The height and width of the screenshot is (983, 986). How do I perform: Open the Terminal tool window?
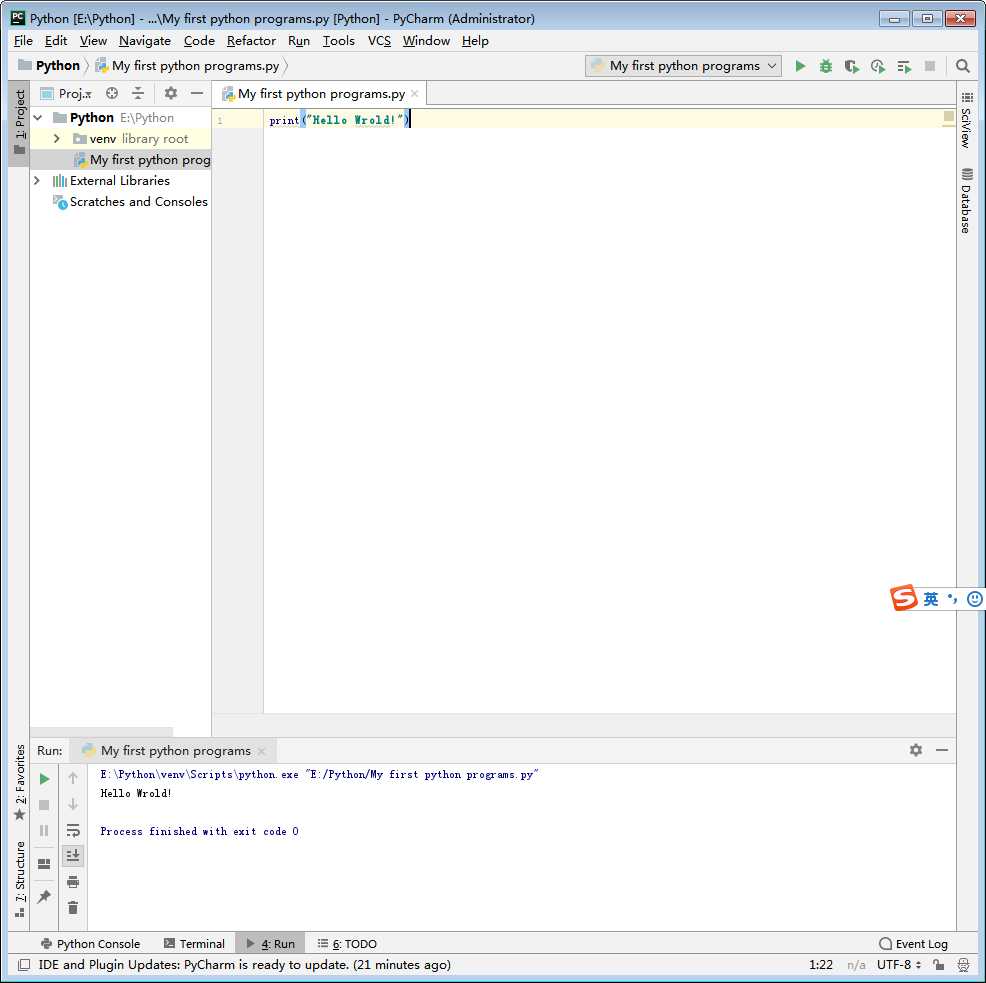tap(194, 943)
